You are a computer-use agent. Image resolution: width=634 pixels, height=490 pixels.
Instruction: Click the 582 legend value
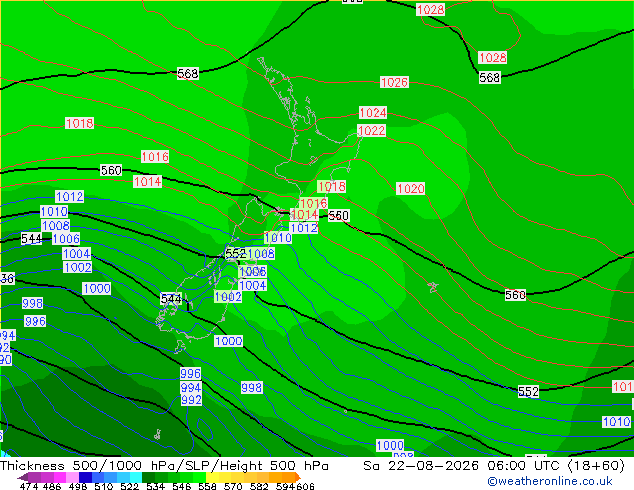pyautogui.click(x=259, y=486)
